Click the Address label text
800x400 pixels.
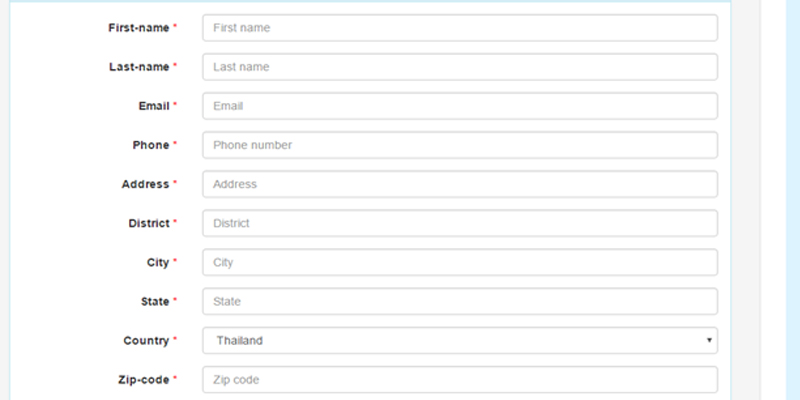pyautogui.click(x=145, y=184)
